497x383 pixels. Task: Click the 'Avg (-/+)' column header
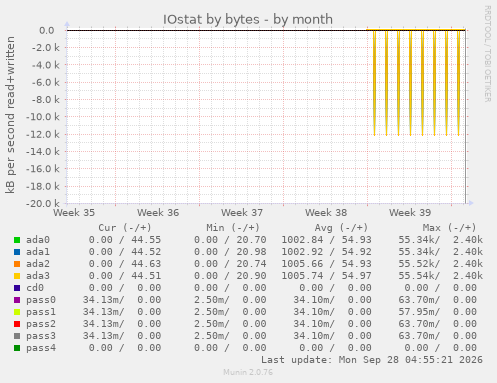pyautogui.click(x=341, y=228)
